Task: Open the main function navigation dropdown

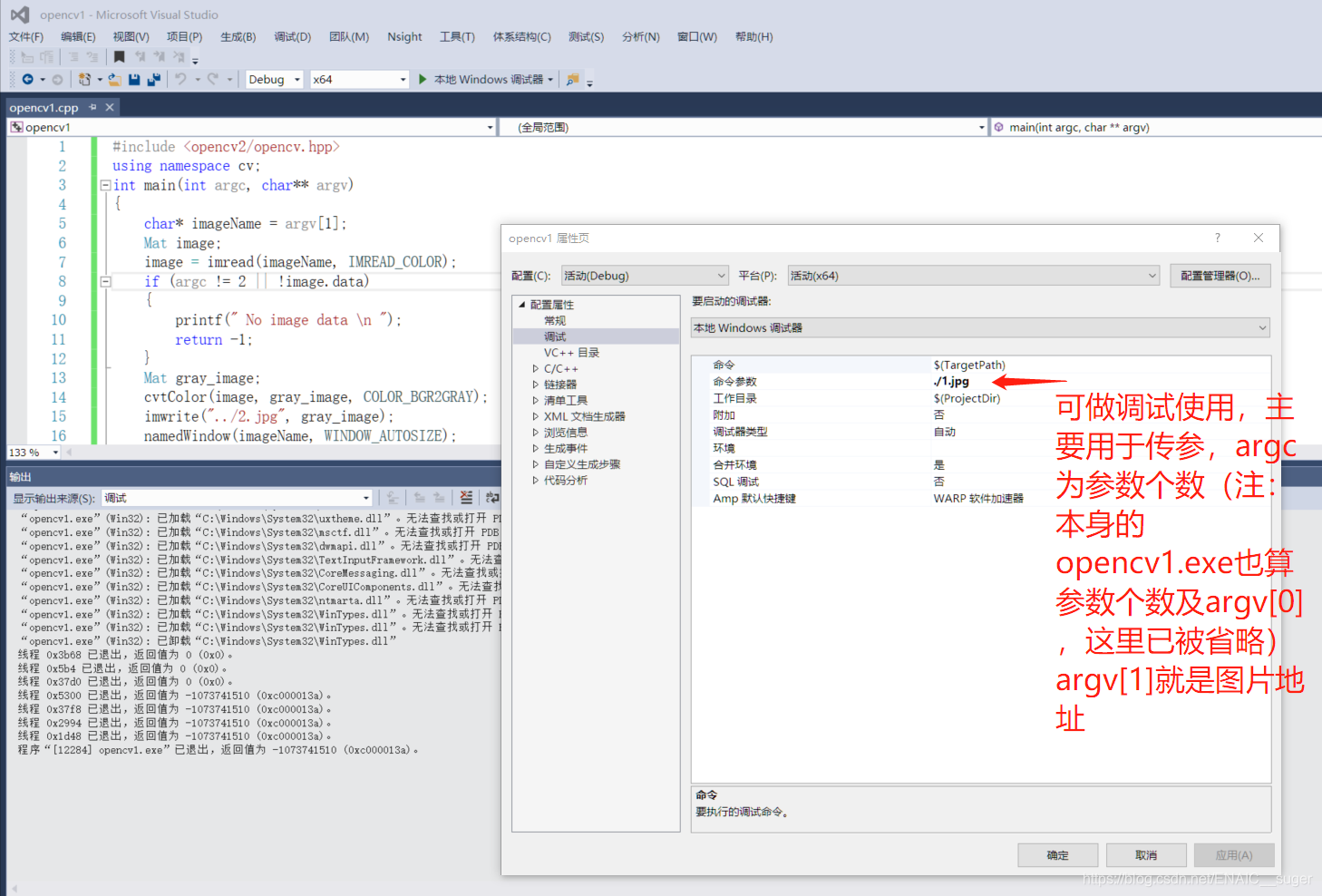Action: 1156,127
